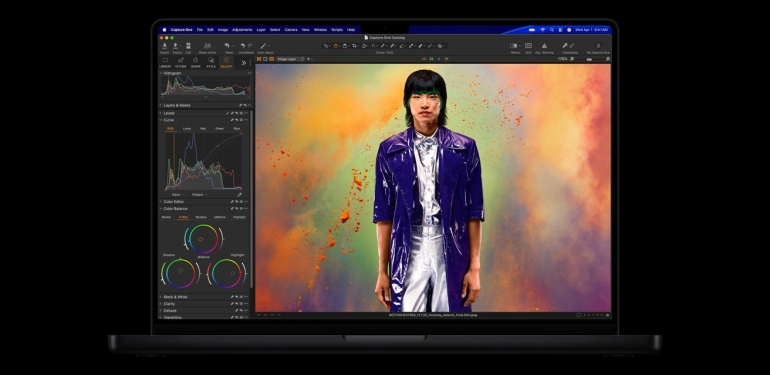Collapse the Curve panel
The width and height of the screenshot is (770, 375).
point(161,120)
